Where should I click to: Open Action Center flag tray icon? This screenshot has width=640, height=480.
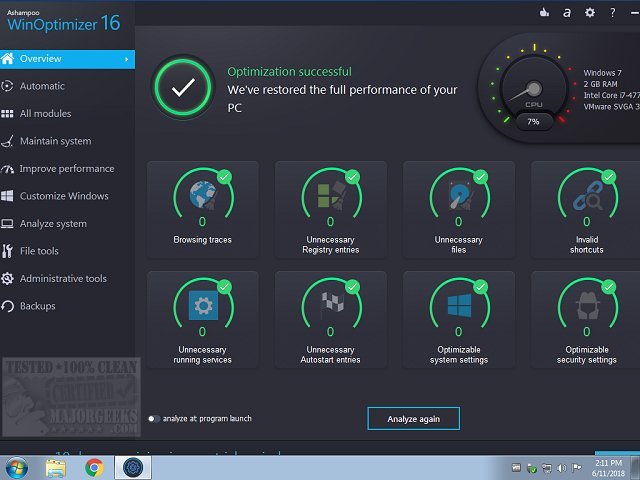pos(576,468)
